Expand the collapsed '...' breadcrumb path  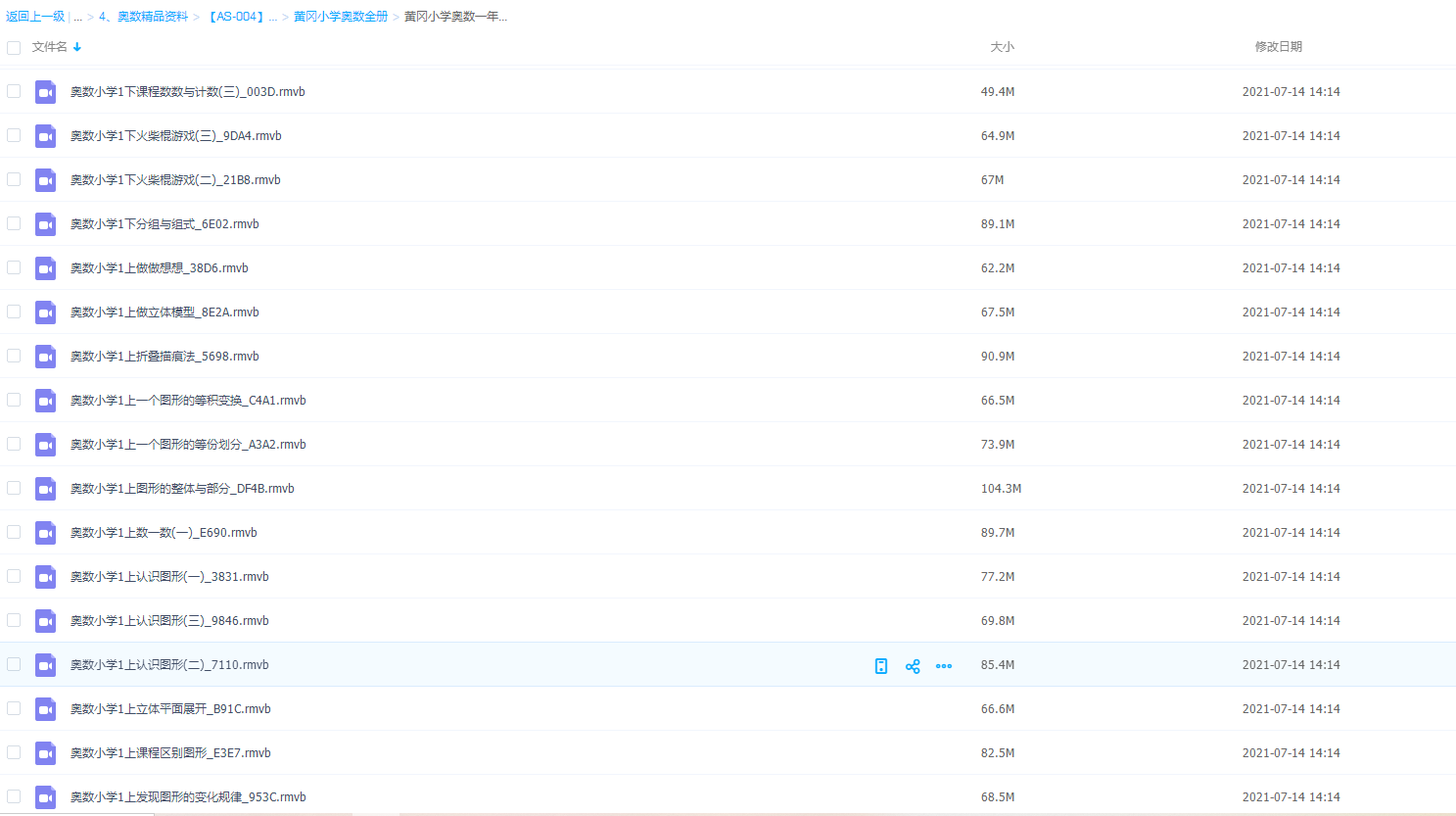pos(77,17)
